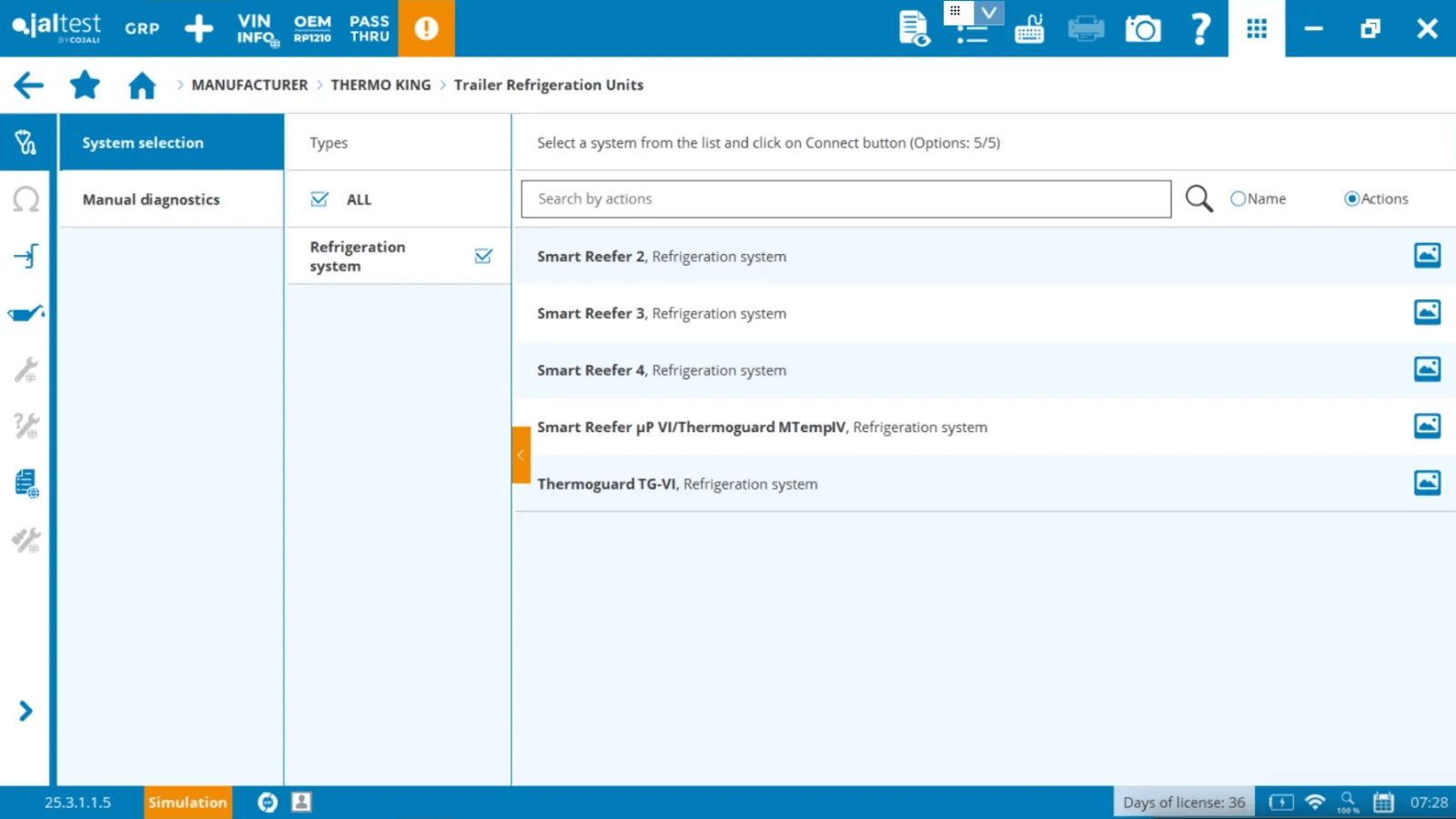
Task: Open the Wi-Fi status icon
Action: (1315, 802)
